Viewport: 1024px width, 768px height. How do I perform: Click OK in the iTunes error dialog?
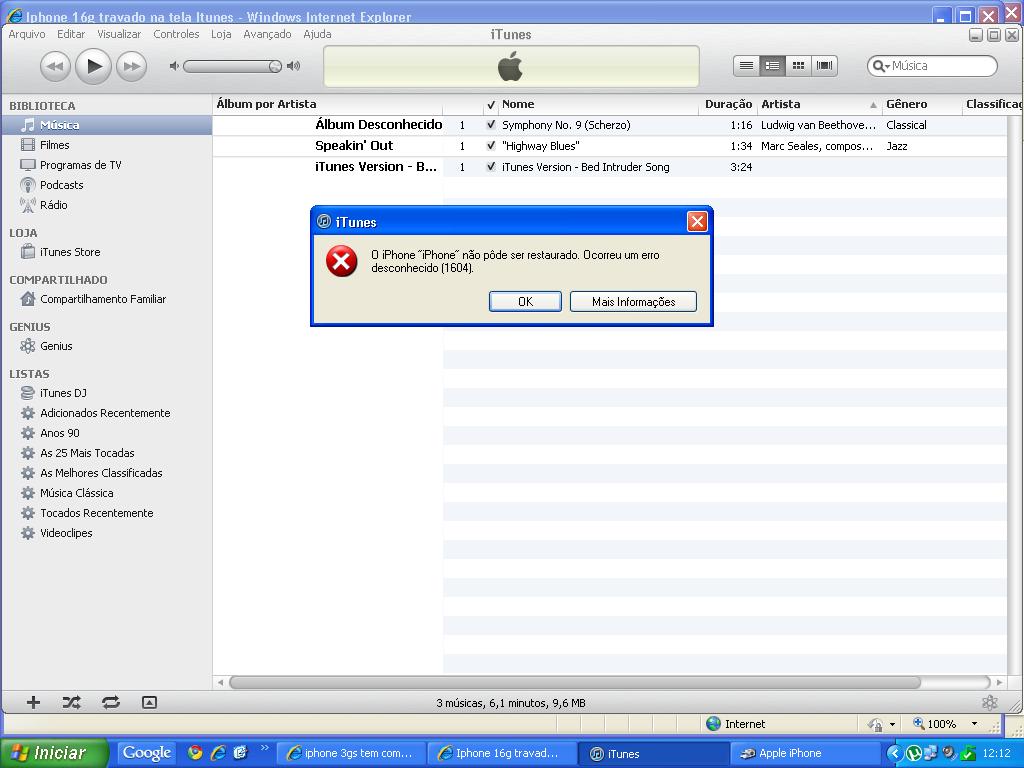pos(525,302)
